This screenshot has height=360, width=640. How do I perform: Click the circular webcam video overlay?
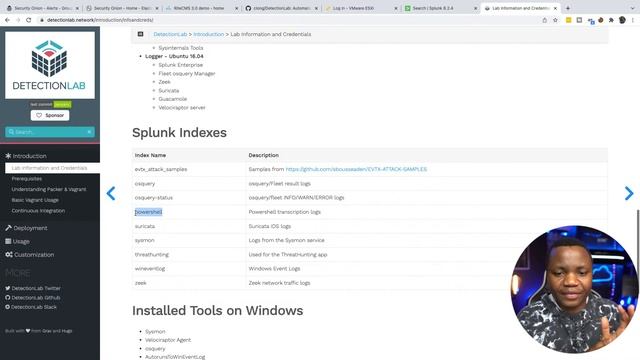pos(574,289)
